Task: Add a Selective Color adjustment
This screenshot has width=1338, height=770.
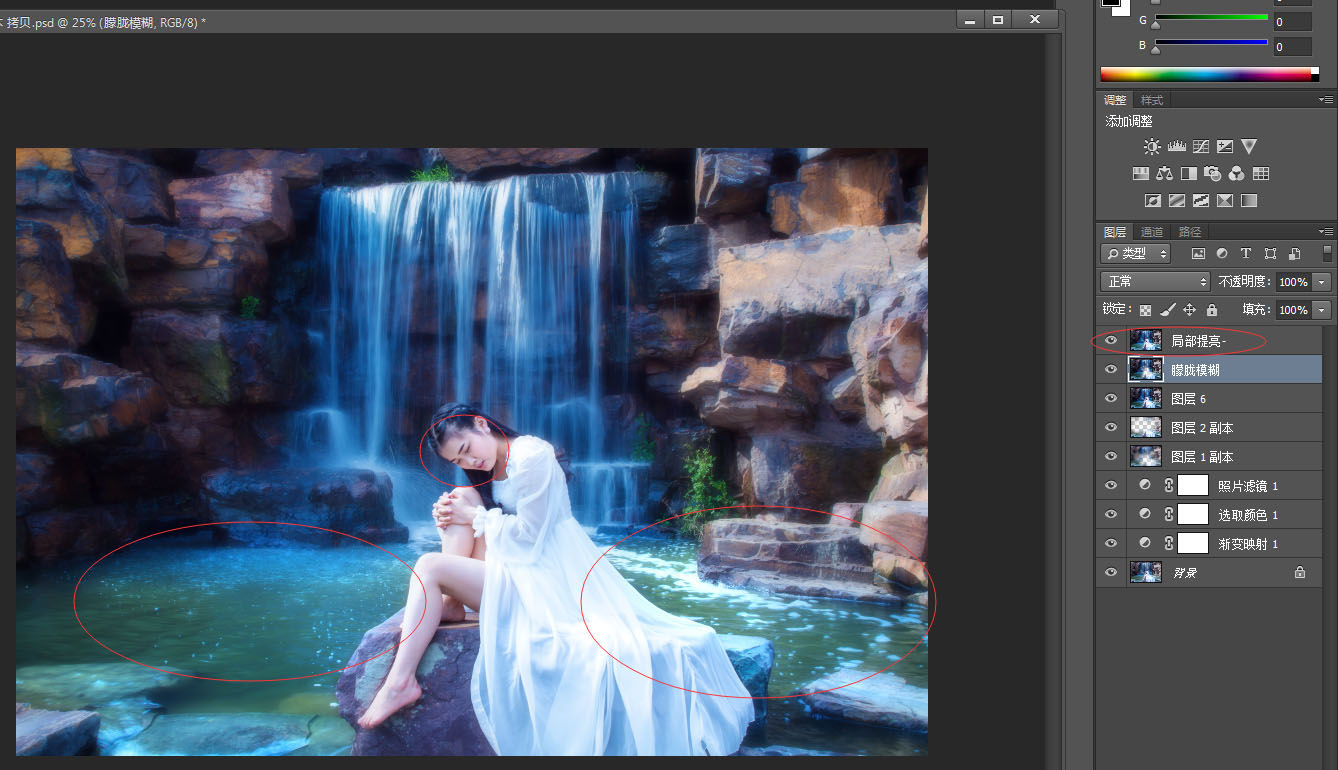Action: click(x=1225, y=201)
